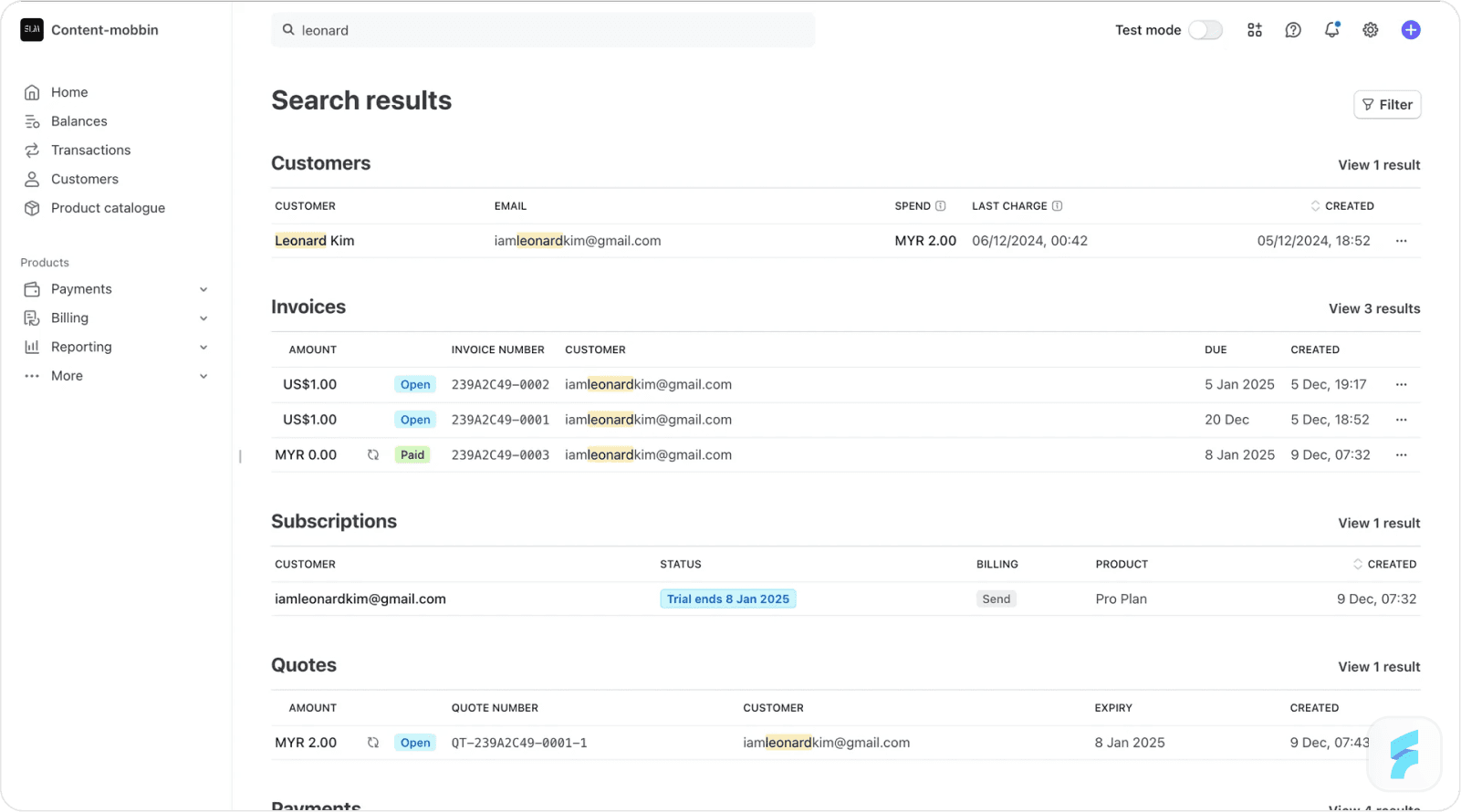
Task: Click the Reporting bar chart icon
Action: (x=32, y=347)
